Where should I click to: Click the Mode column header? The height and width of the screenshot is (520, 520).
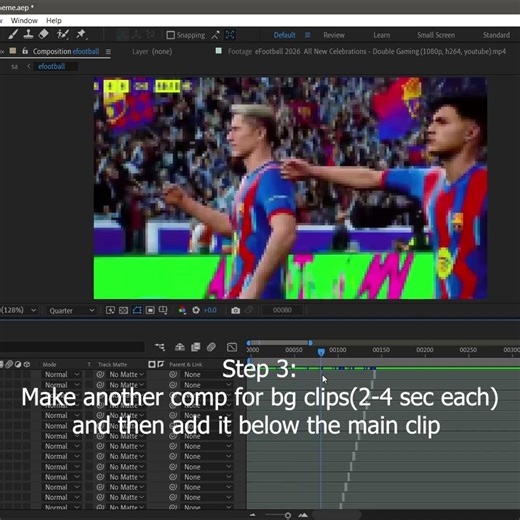click(49, 364)
